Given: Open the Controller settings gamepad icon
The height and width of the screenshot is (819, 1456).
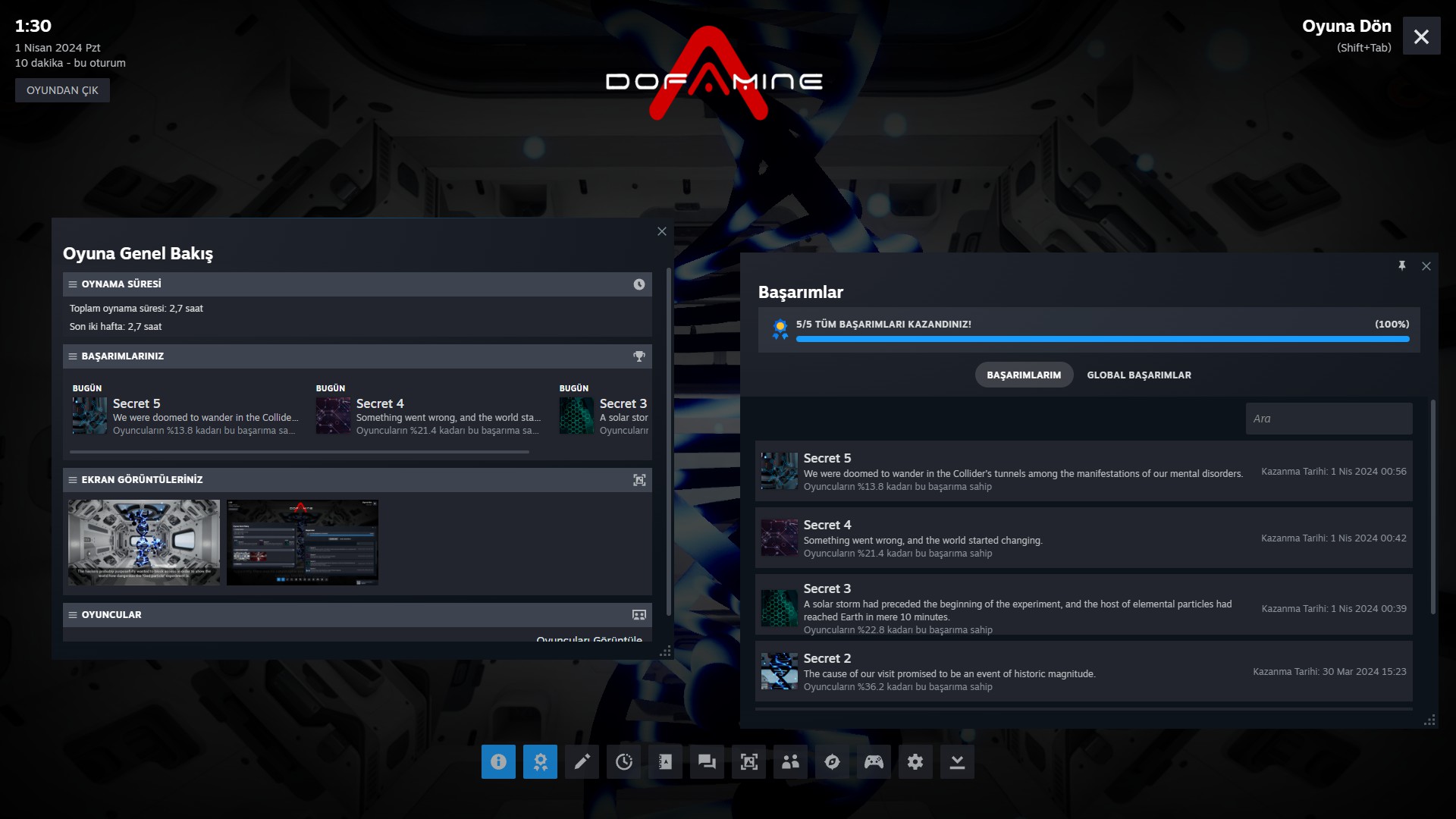Looking at the screenshot, I should pos(874,761).
